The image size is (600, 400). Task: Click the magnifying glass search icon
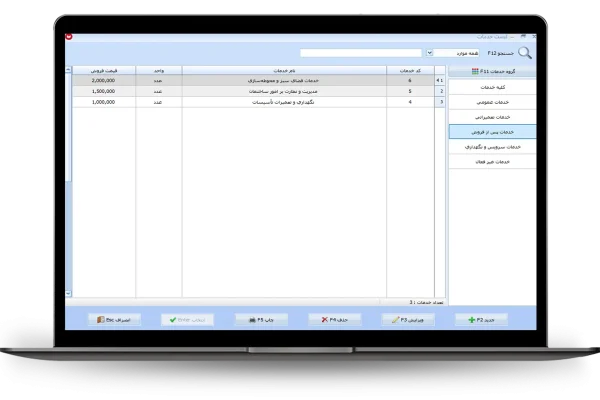point(525,53)
